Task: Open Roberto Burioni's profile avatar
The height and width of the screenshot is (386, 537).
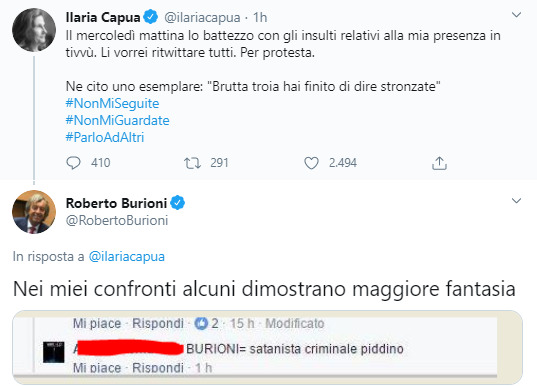Action: pos(34,212)
